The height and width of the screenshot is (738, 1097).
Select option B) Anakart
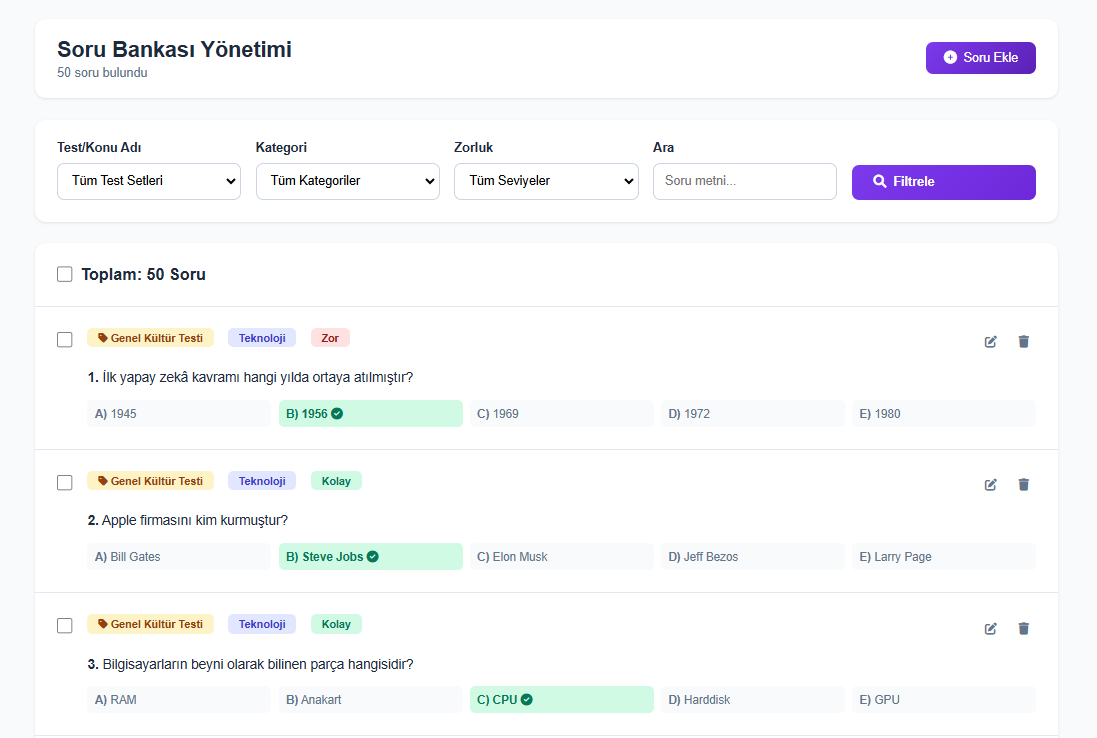tap(370, 700)
